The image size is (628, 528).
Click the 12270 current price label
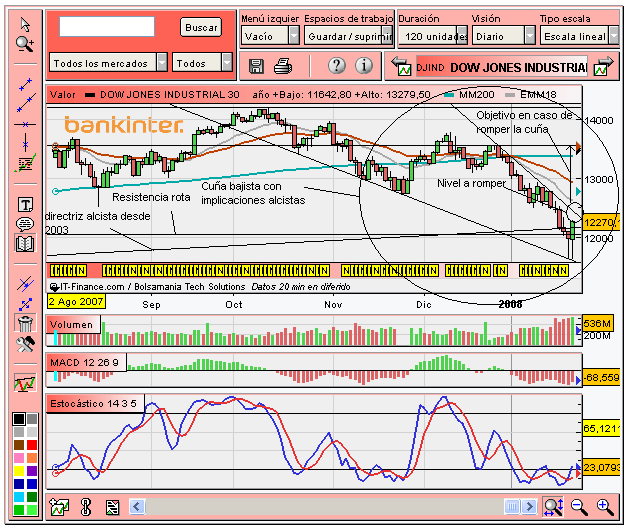tap(601, 222)
